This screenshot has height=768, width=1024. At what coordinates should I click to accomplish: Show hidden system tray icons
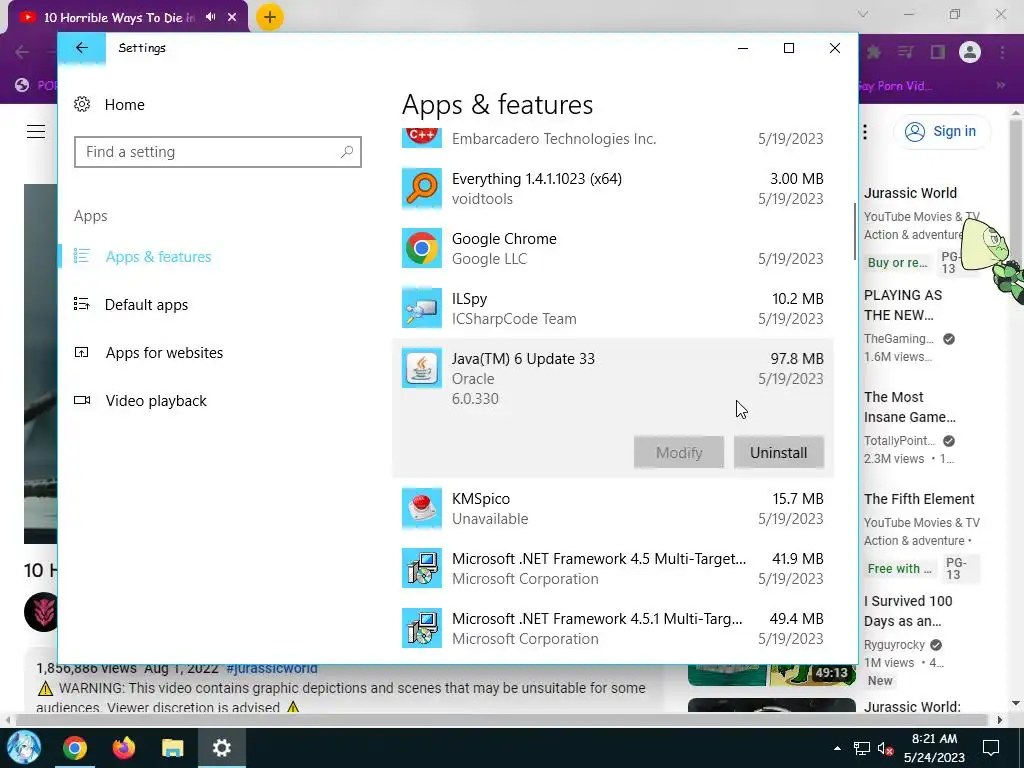tap(837, 748)
